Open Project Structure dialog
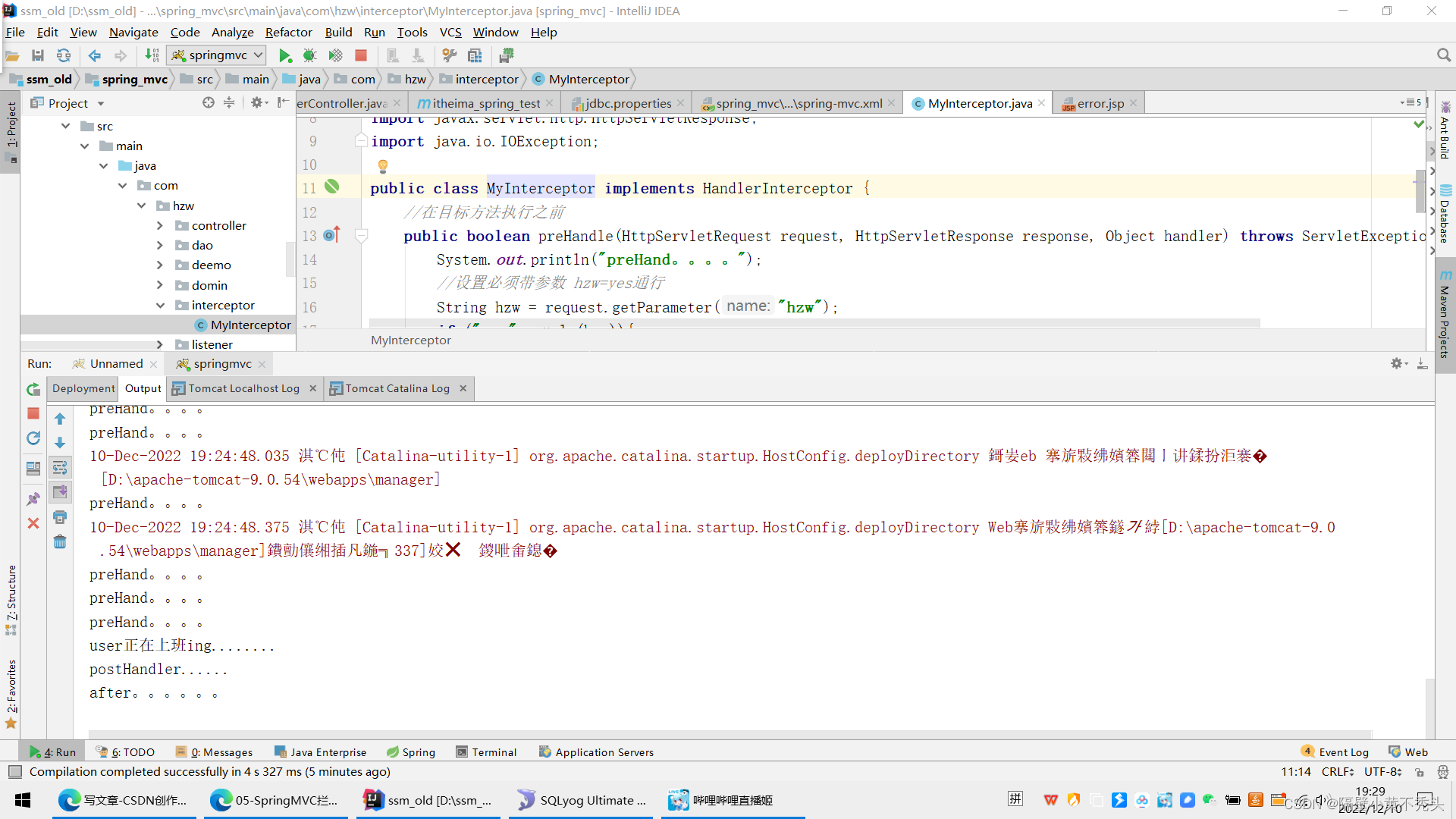This screenshot has width=1456, height=819. point(475,55)
